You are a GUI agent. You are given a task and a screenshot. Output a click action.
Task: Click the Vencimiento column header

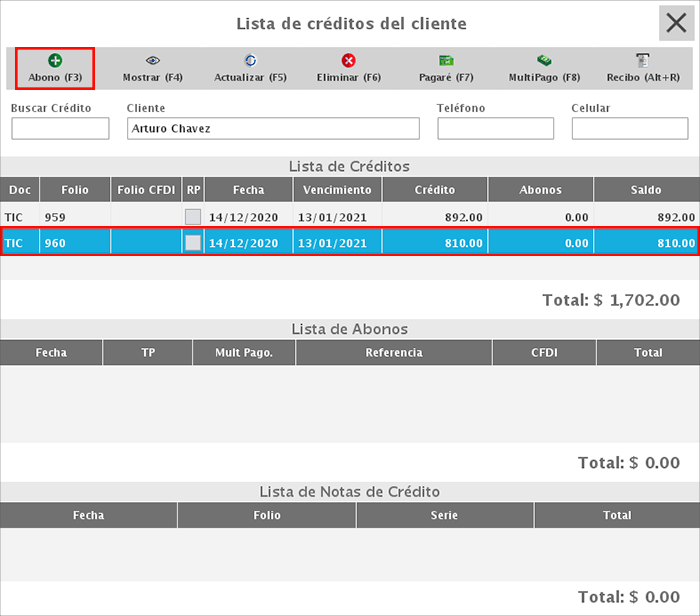(x=337, y=190)
